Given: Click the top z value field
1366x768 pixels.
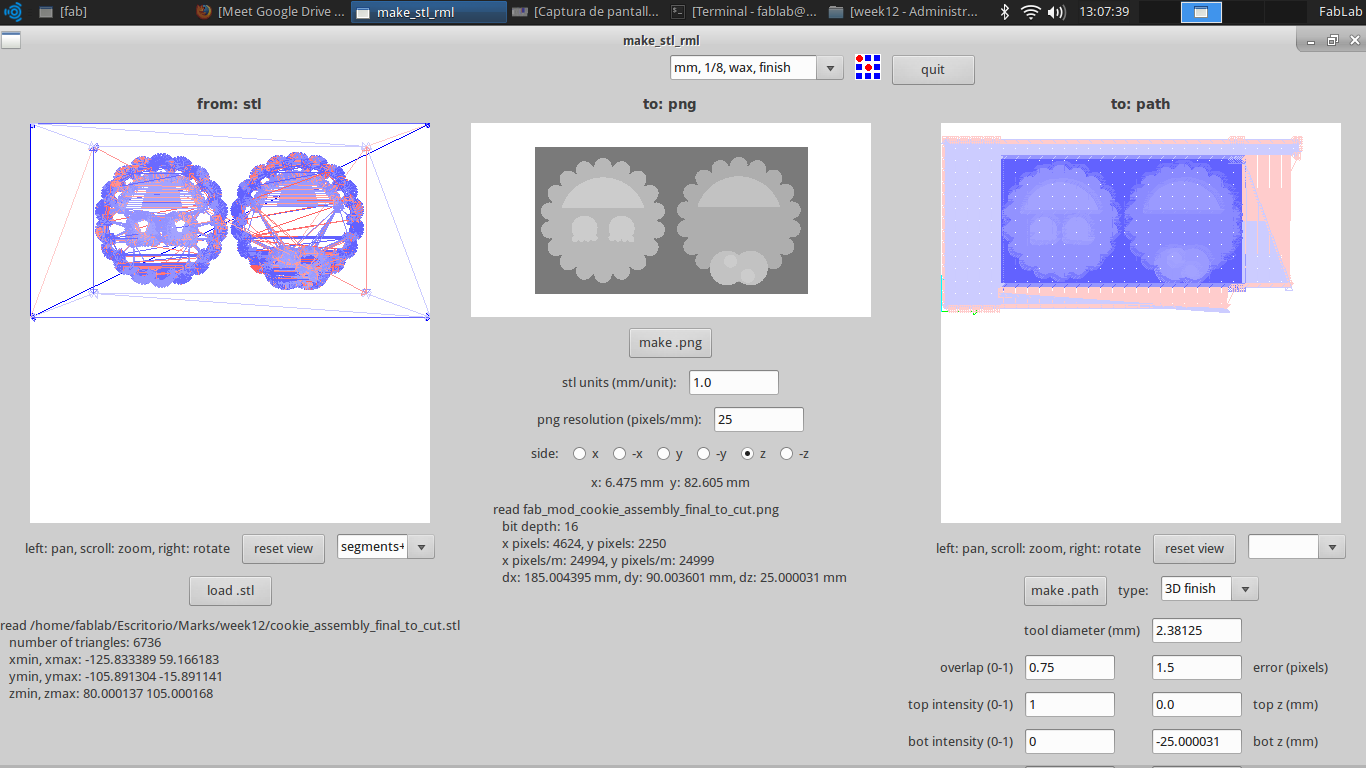Looking at the screenshot, I should (1196, 704).
